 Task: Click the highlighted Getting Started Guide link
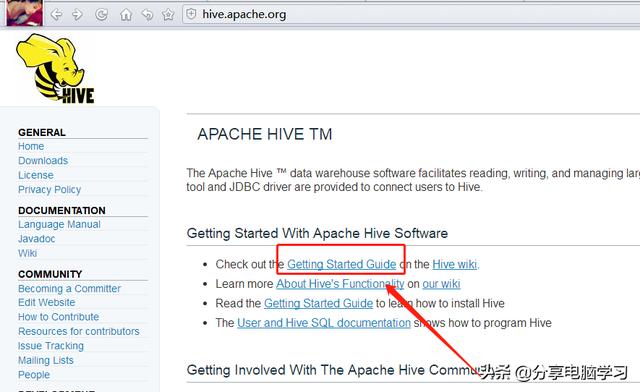coord(342,264)
